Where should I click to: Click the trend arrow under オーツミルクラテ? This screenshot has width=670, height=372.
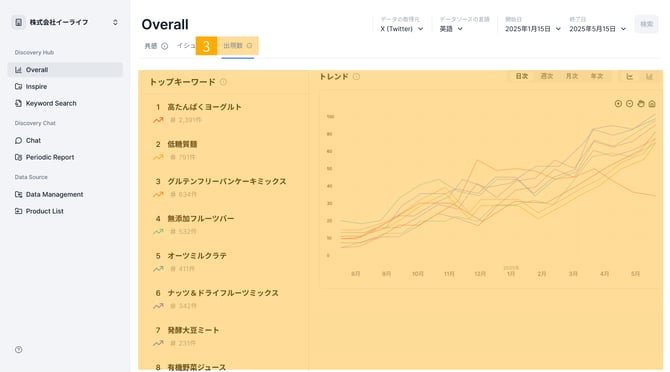pos(158,269)
